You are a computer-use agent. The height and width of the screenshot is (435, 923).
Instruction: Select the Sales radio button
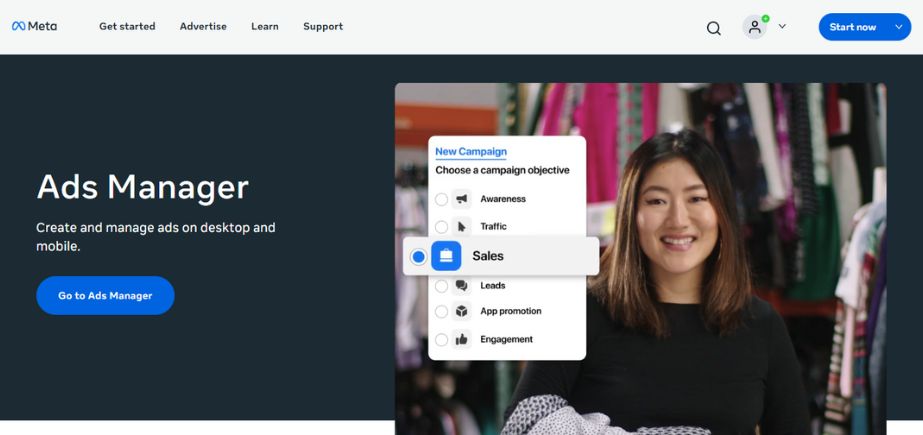tap(419, 257)
